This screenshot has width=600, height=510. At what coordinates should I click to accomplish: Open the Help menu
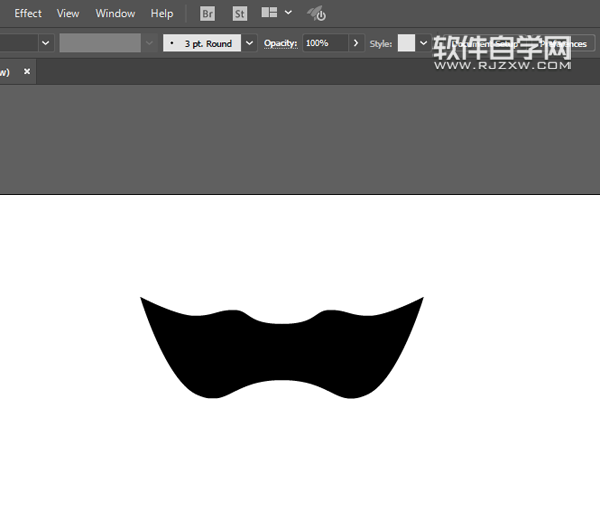point(161,14)
